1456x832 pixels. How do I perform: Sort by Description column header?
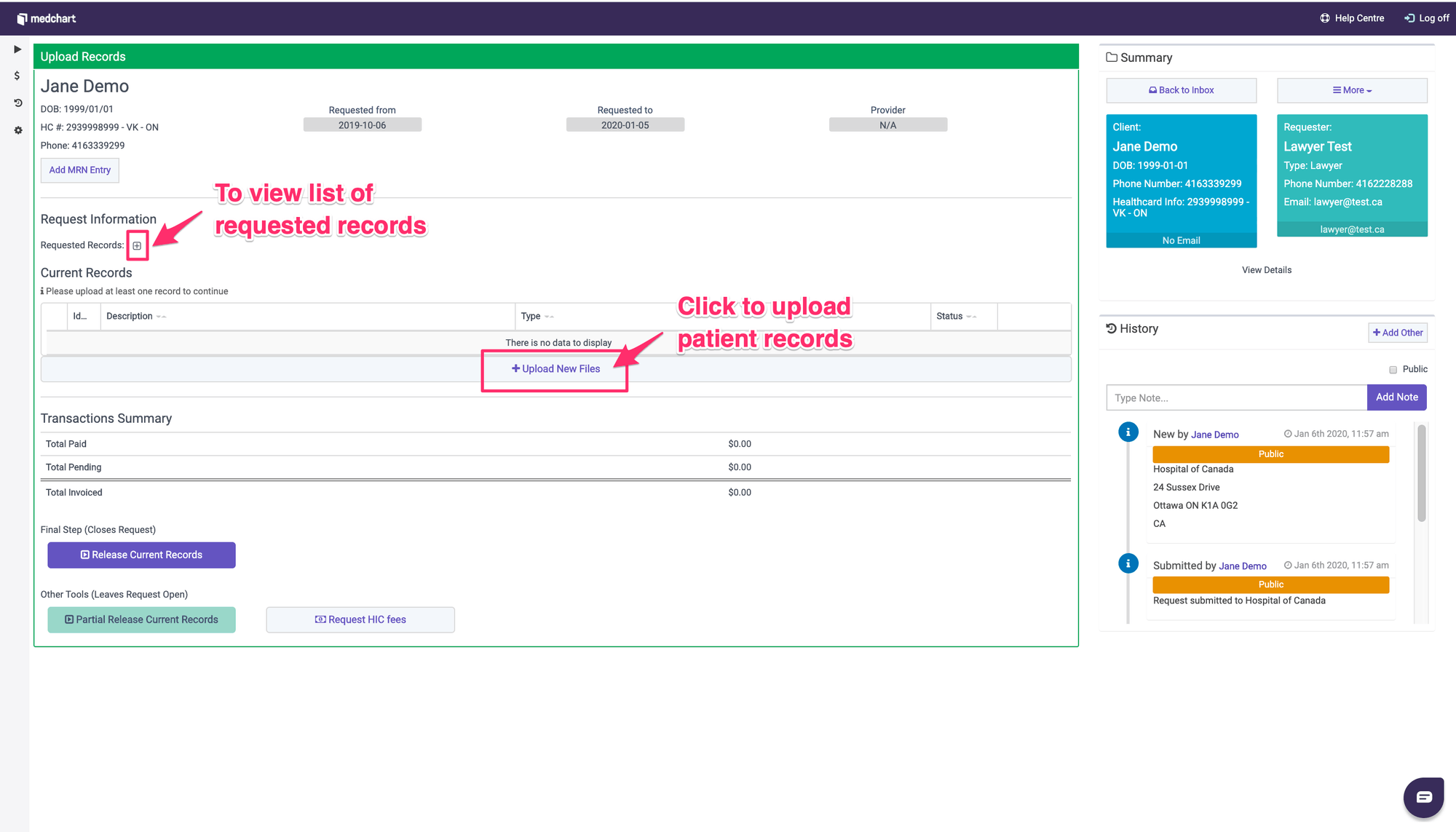pyautogui.click(x=130, y=316)
